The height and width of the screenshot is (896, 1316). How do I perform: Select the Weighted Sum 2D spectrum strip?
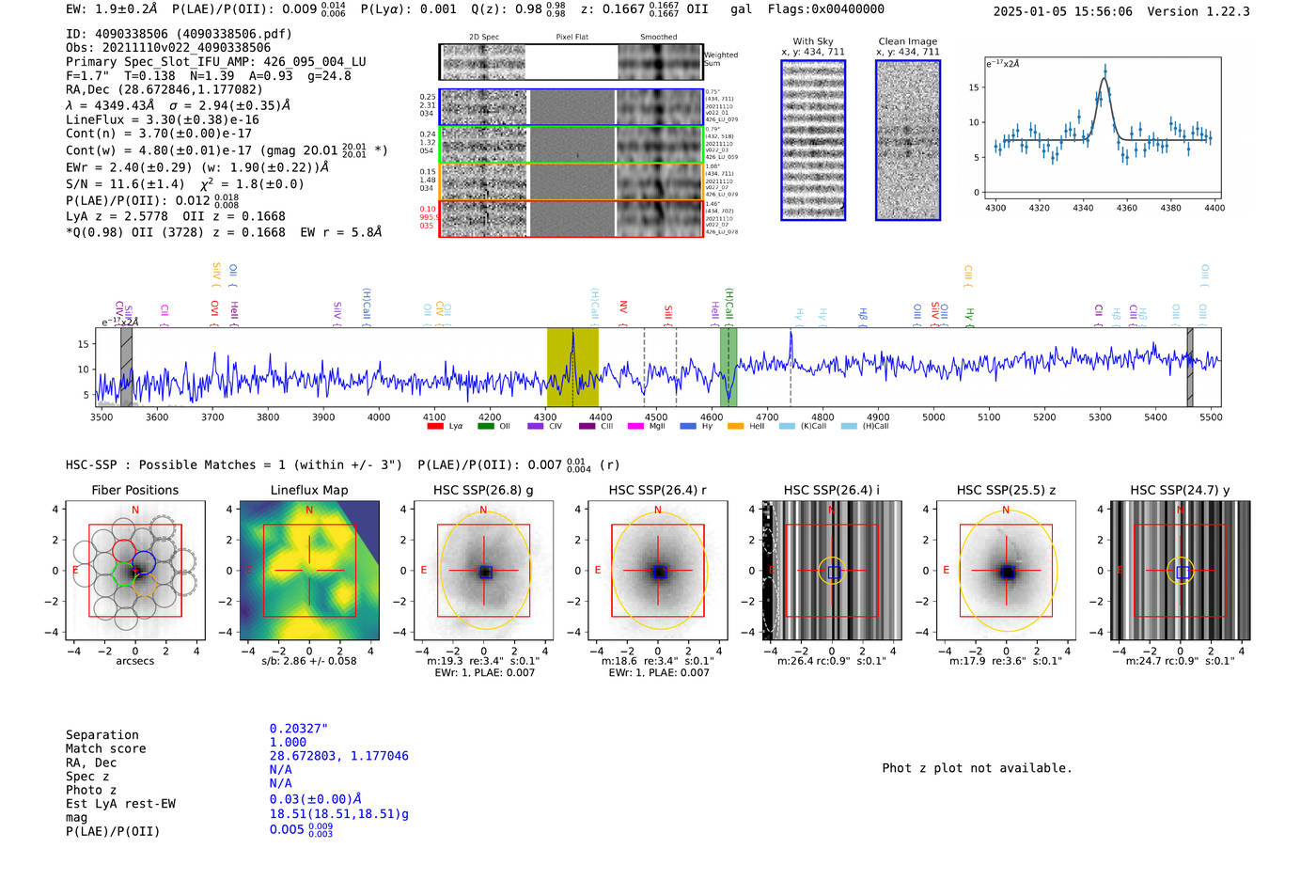(x=571, y=62)
